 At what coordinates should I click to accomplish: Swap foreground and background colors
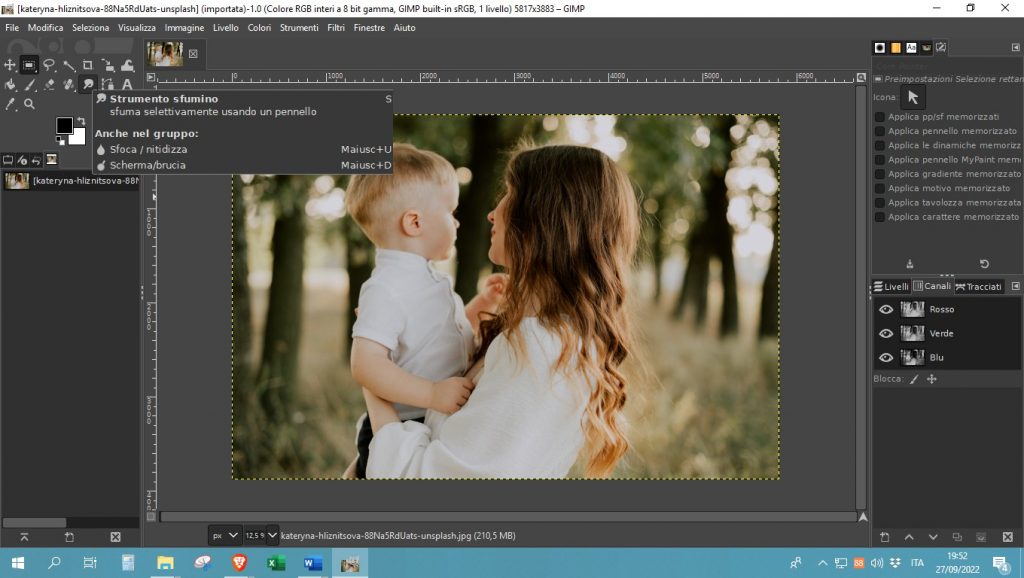pos(83,121)
